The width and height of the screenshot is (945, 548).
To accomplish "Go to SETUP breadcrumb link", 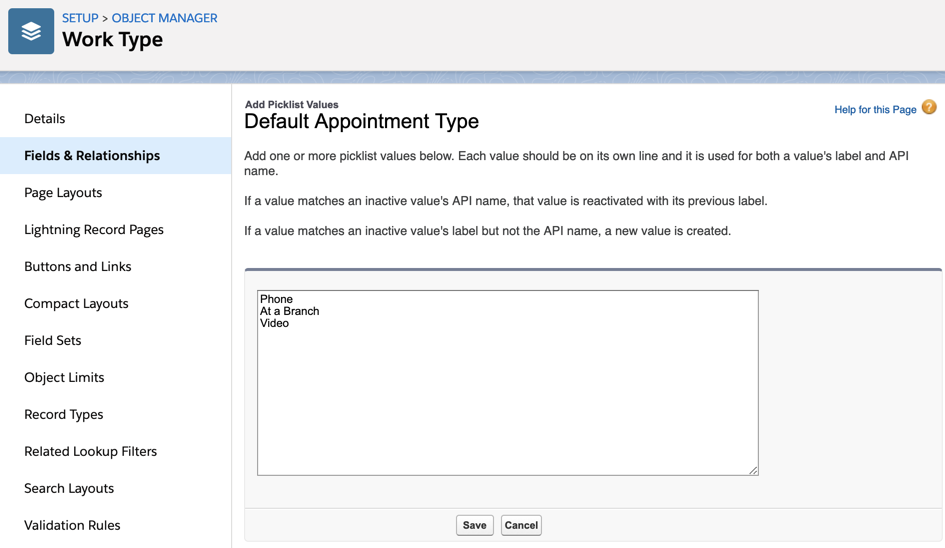I will [80, 18].
